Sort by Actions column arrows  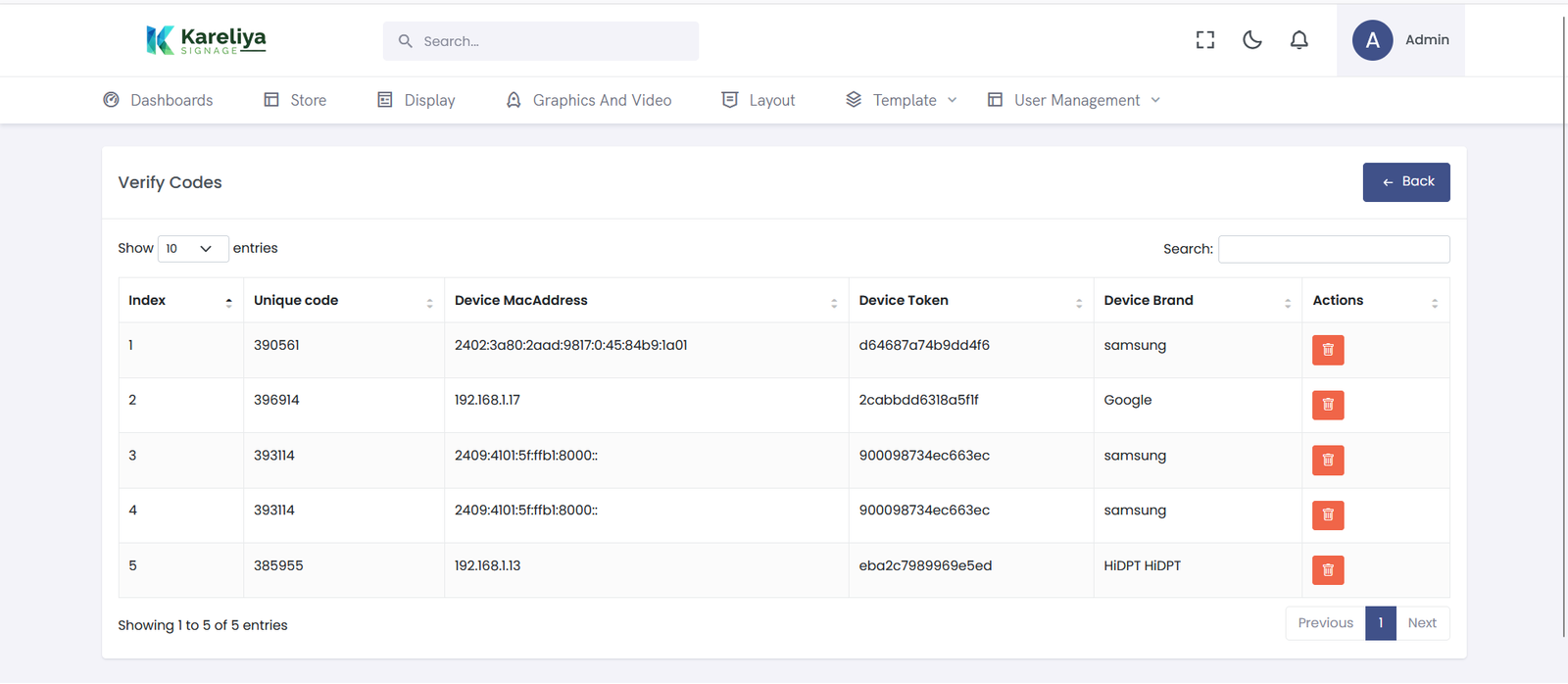pos(1435,303)
